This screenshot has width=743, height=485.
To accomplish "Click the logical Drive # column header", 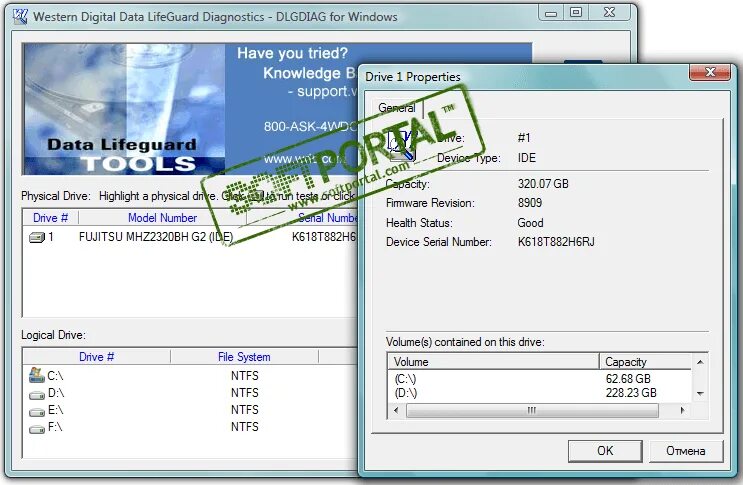I will point(97,357).
